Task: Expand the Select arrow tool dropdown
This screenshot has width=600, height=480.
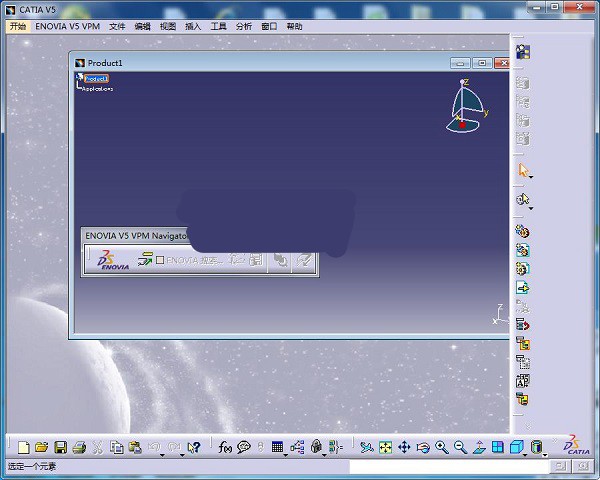Action: (x=531, y=177)
